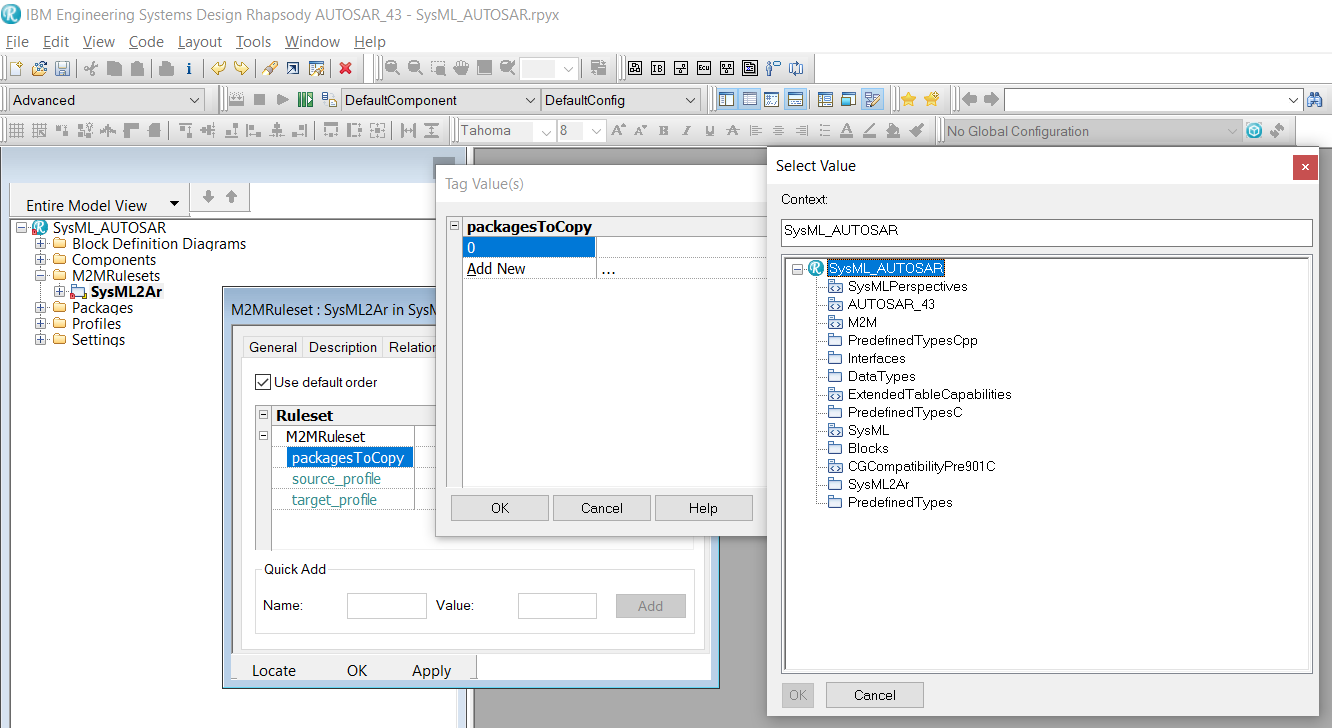Screen dimensions: 1332x728
Task: Click the Stop square icon
Action: (x=260, y=100)
